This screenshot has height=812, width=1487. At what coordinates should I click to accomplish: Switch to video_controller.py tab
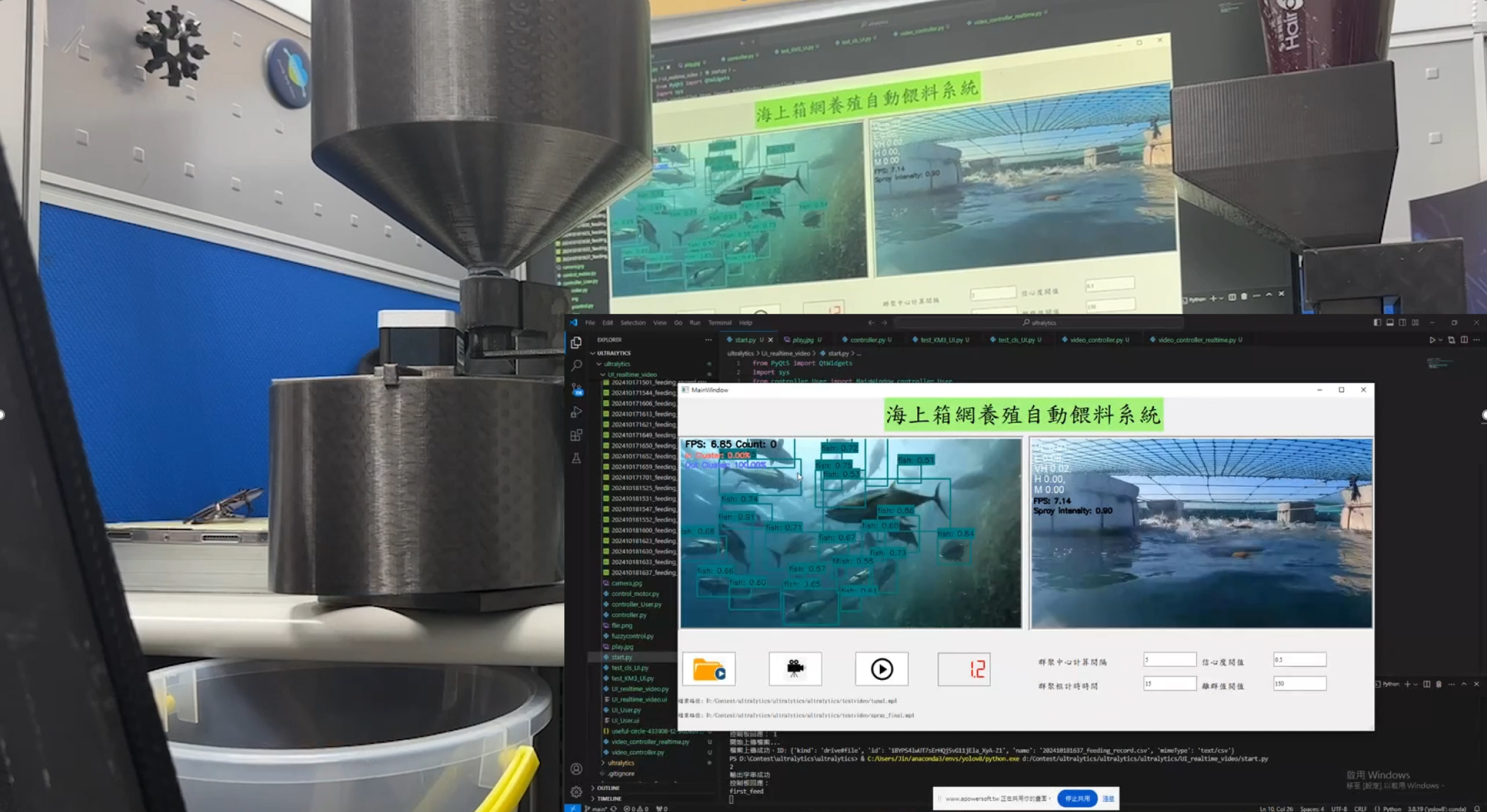(1095, 340)
